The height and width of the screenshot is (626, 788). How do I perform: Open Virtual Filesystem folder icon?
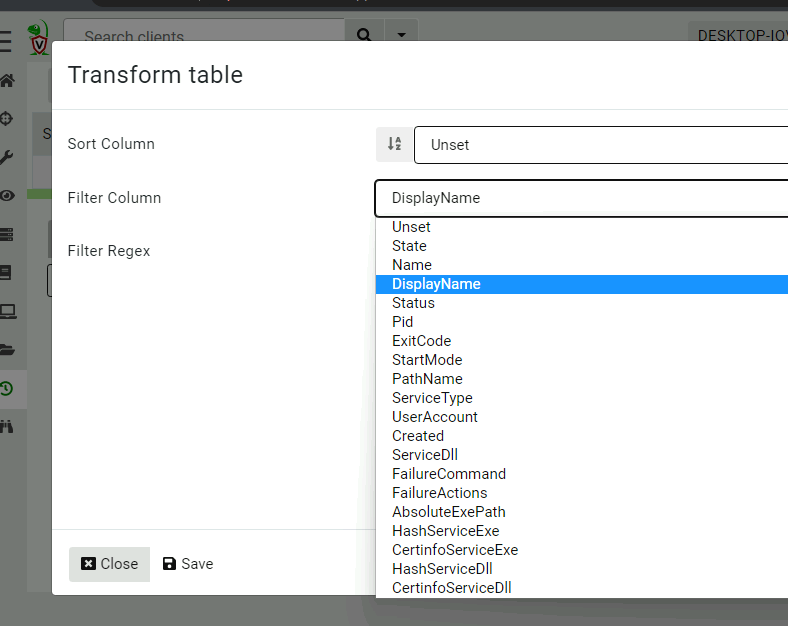pyautogui.click(x=7, y=349)
